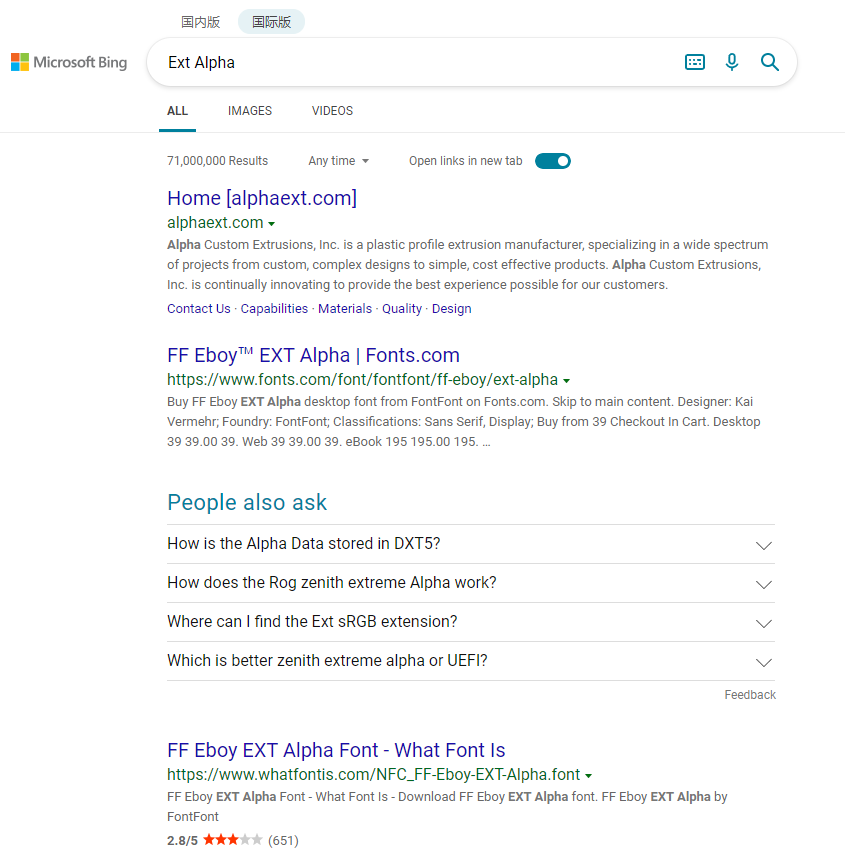The width and height of the screenshot is (845, 854).
Task: Open the green arrow next to alphaext.com
Action: tap(271, 224)
